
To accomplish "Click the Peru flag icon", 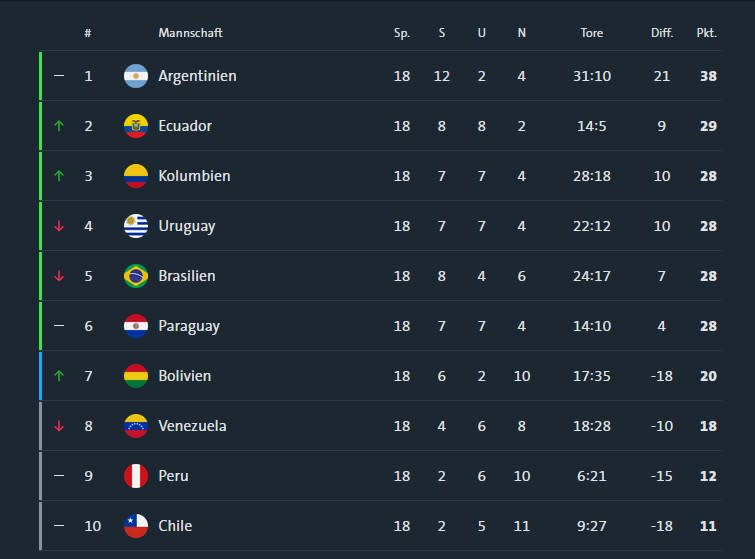I will pyautogui.click(x=136, y=476).
